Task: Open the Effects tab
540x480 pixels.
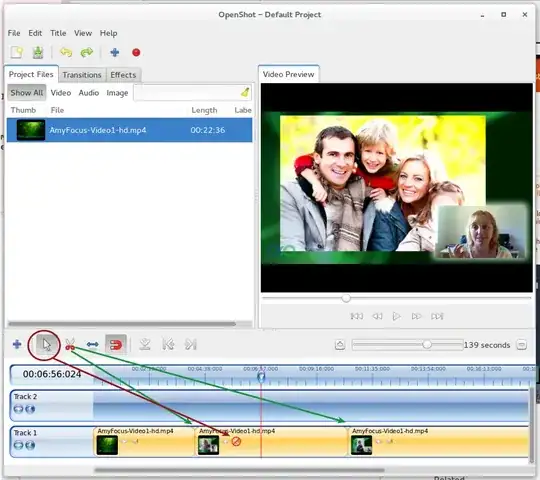Action: [123, 75]
